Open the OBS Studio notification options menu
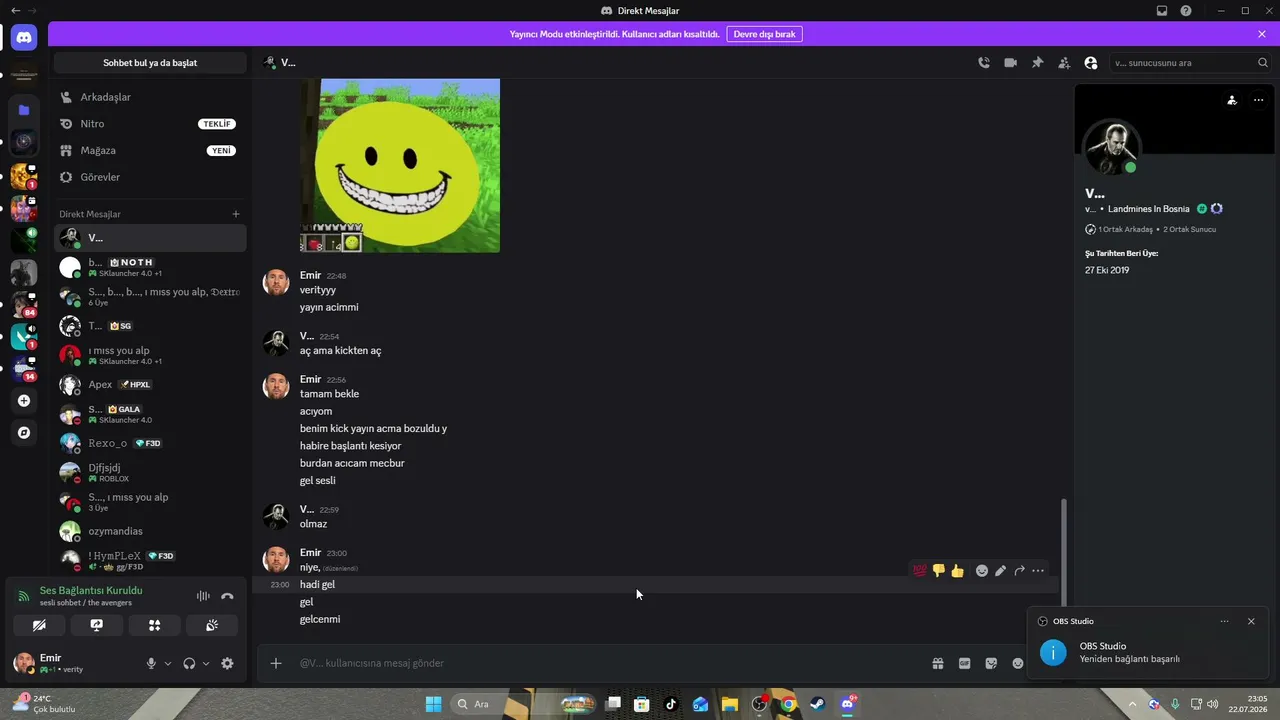This screenshot has height=720, width=1280. coord(1224,621)
